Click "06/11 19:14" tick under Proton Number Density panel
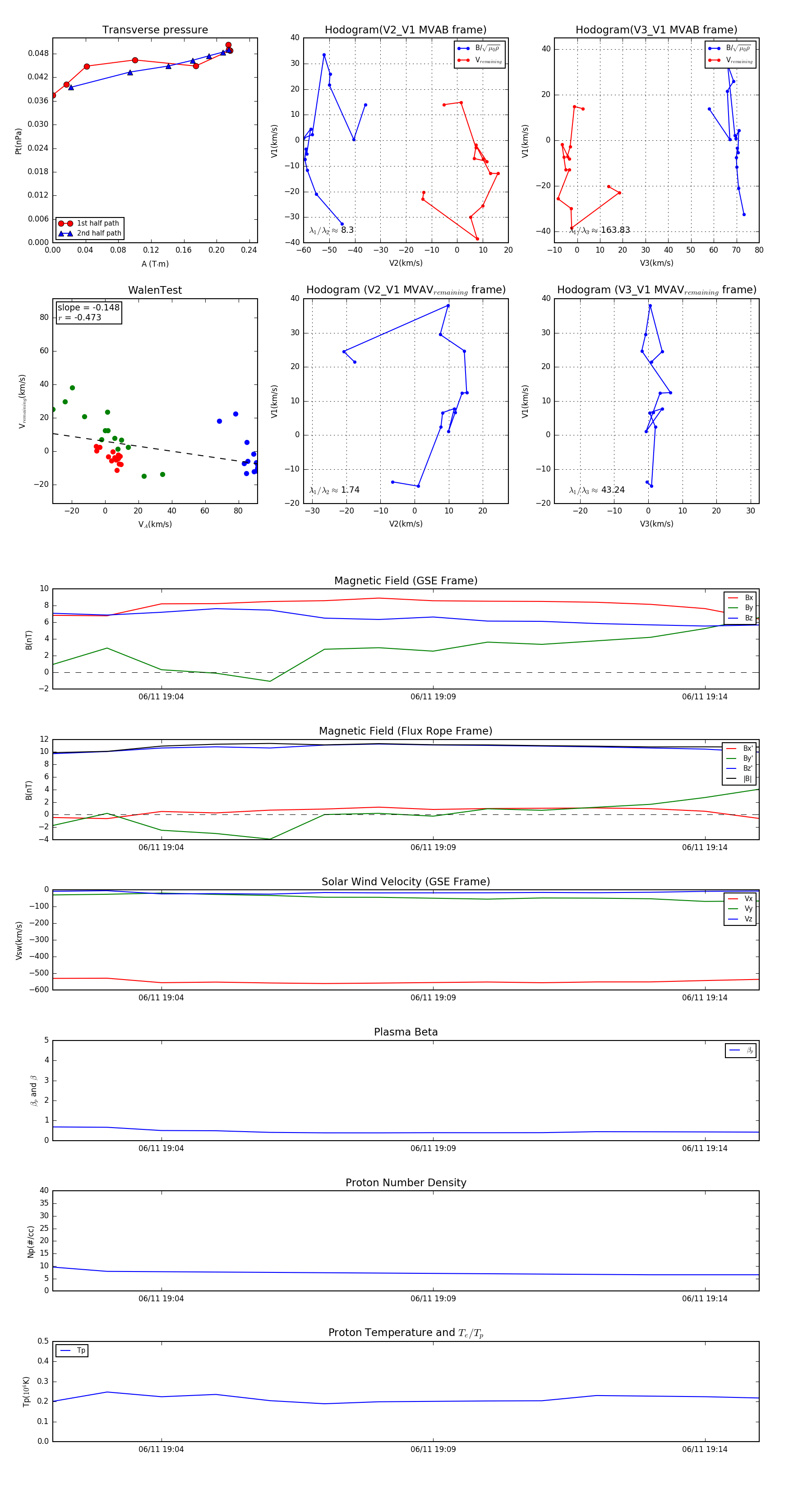The height and width of the screenshot is (1489, 812). [x=705, y=1299]
